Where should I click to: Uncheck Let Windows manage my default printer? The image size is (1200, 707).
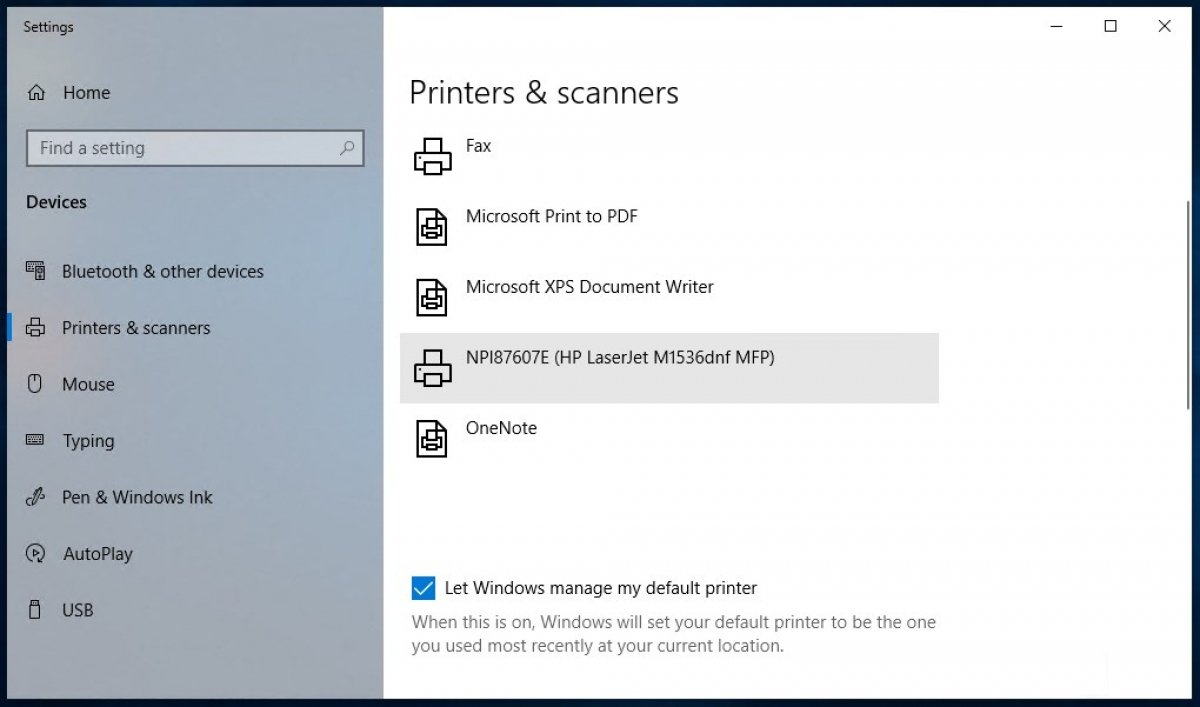423,588
